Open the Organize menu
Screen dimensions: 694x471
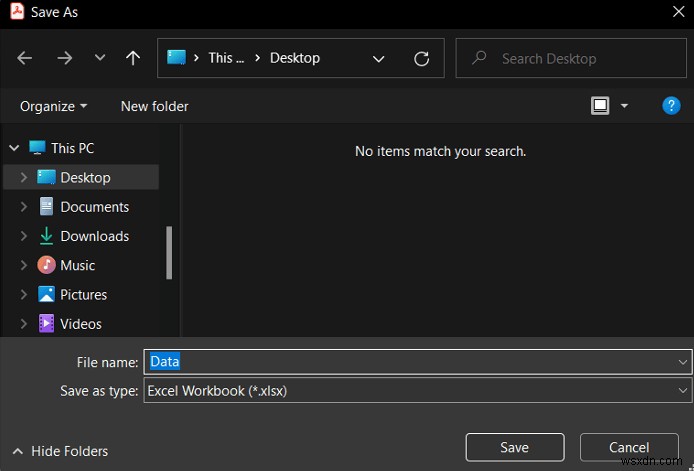tap(54, 106)
